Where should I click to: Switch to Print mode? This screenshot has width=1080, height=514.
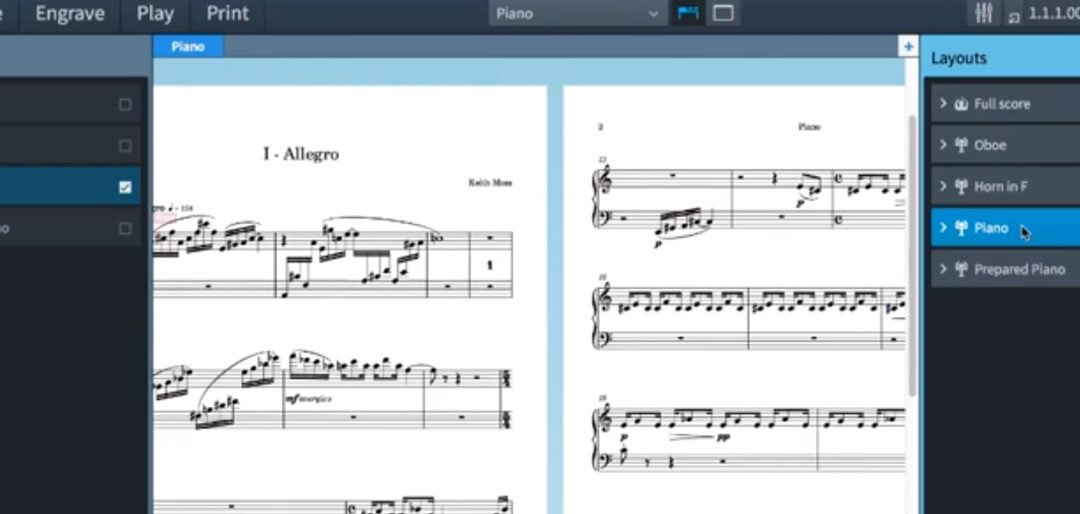point(227,14)
